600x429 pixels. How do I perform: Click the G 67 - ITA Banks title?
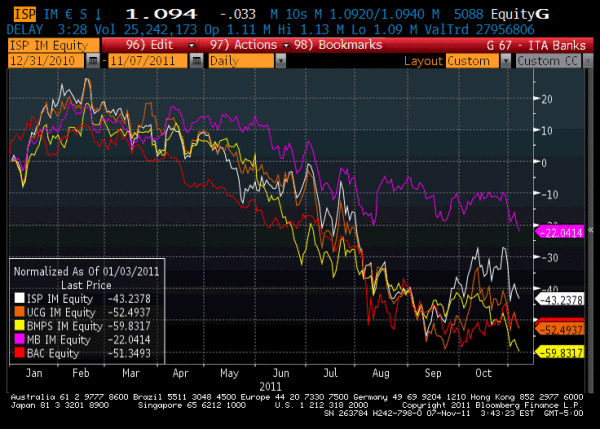(536, 46)
